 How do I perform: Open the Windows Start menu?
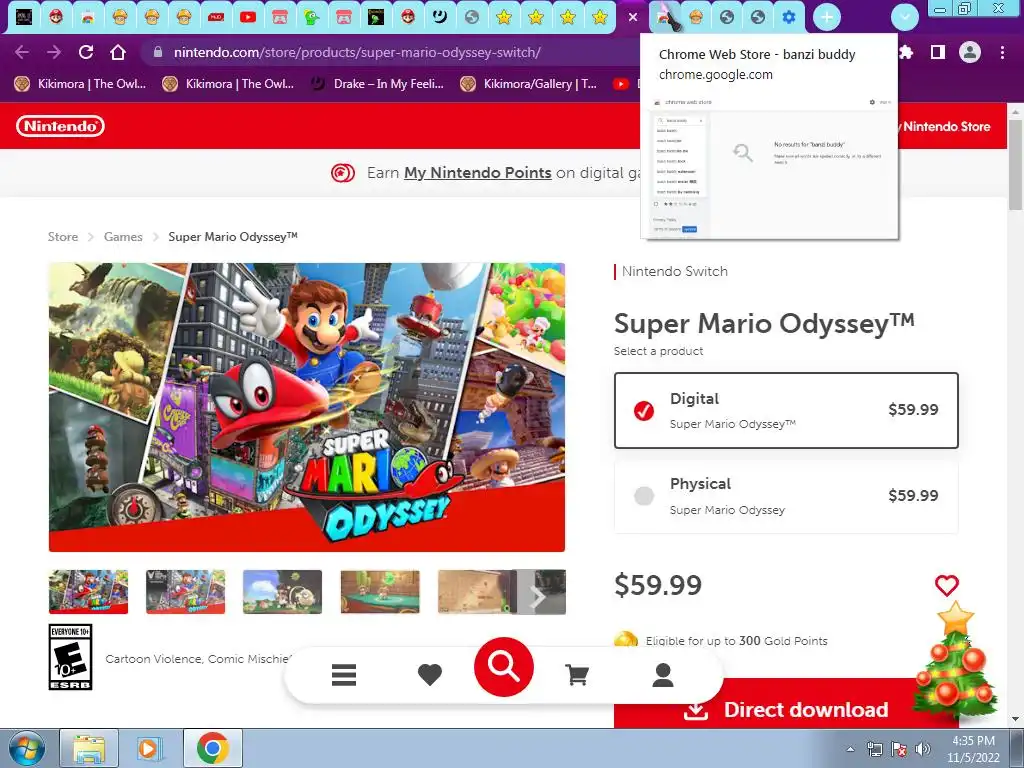point(27,749)
